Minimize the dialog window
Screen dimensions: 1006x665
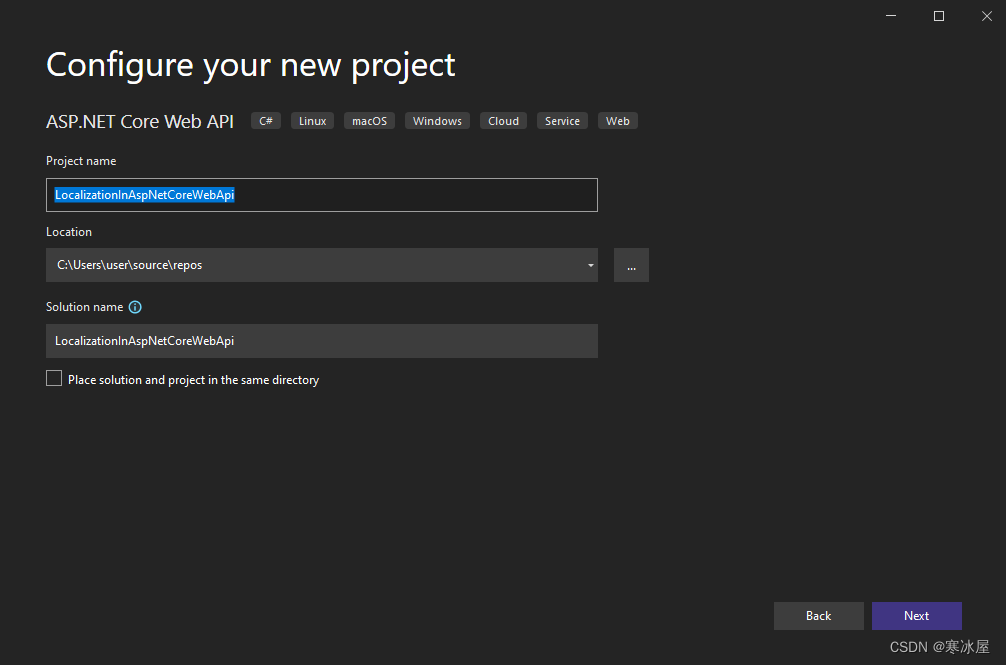pyautogui.click(x=891, y=15)
